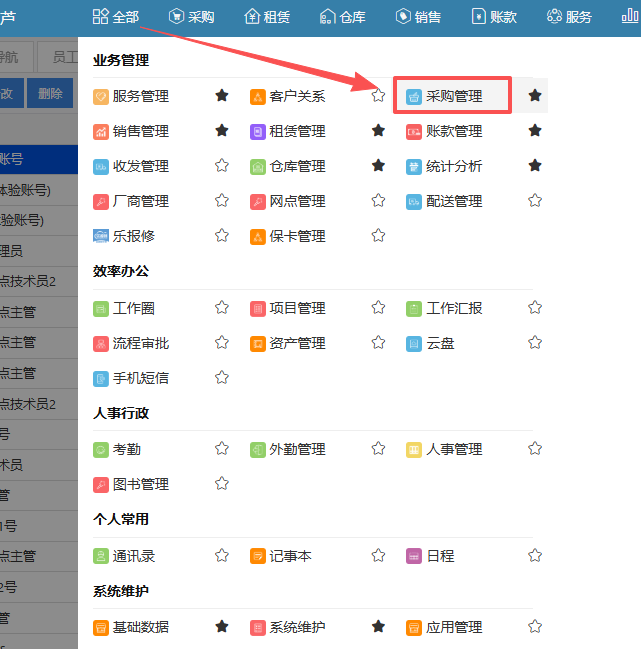This screenshot has height=649, width=641.
Task: Toggle the favorite star beside 配送管理
Action: [535, 201]
